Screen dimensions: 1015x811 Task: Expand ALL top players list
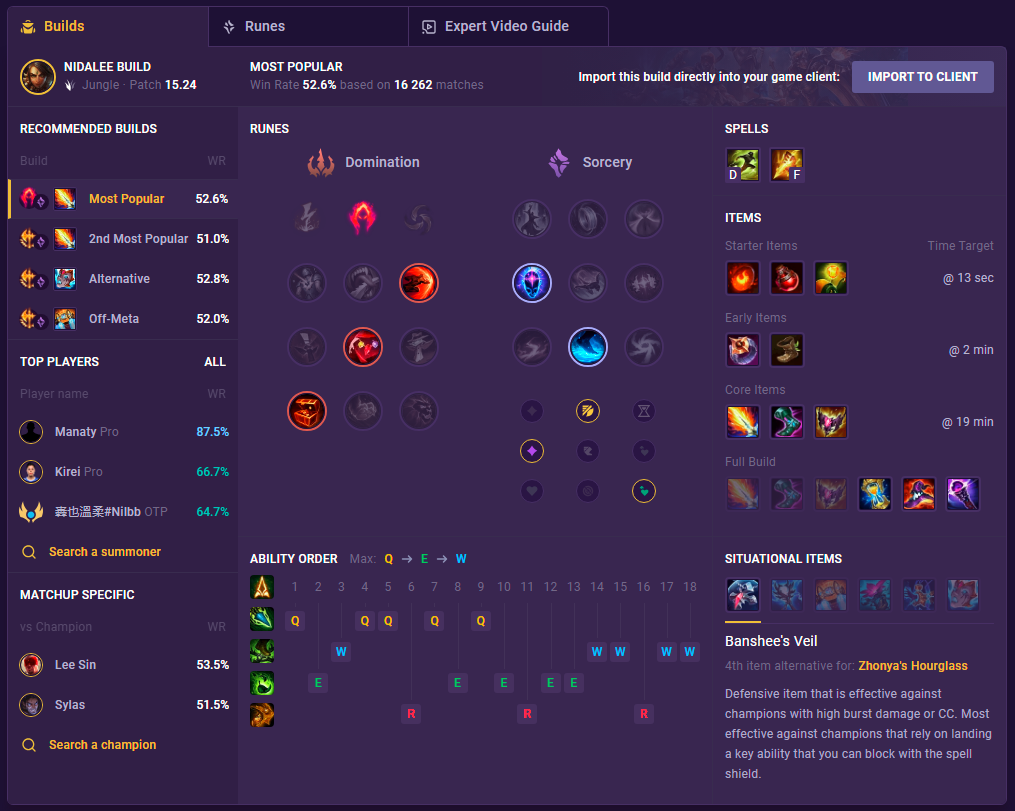[215, 362]
